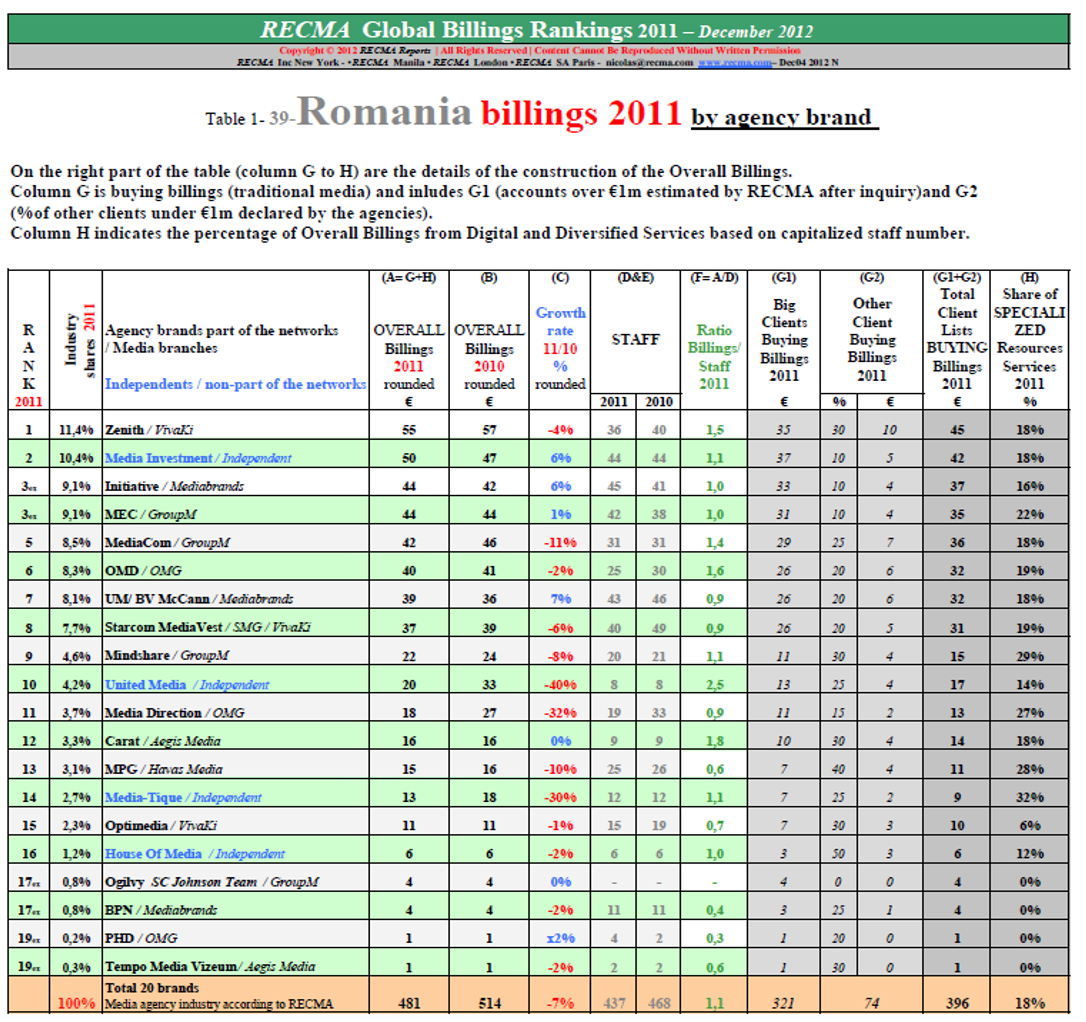Select the -40% growth rate cell

560,685
